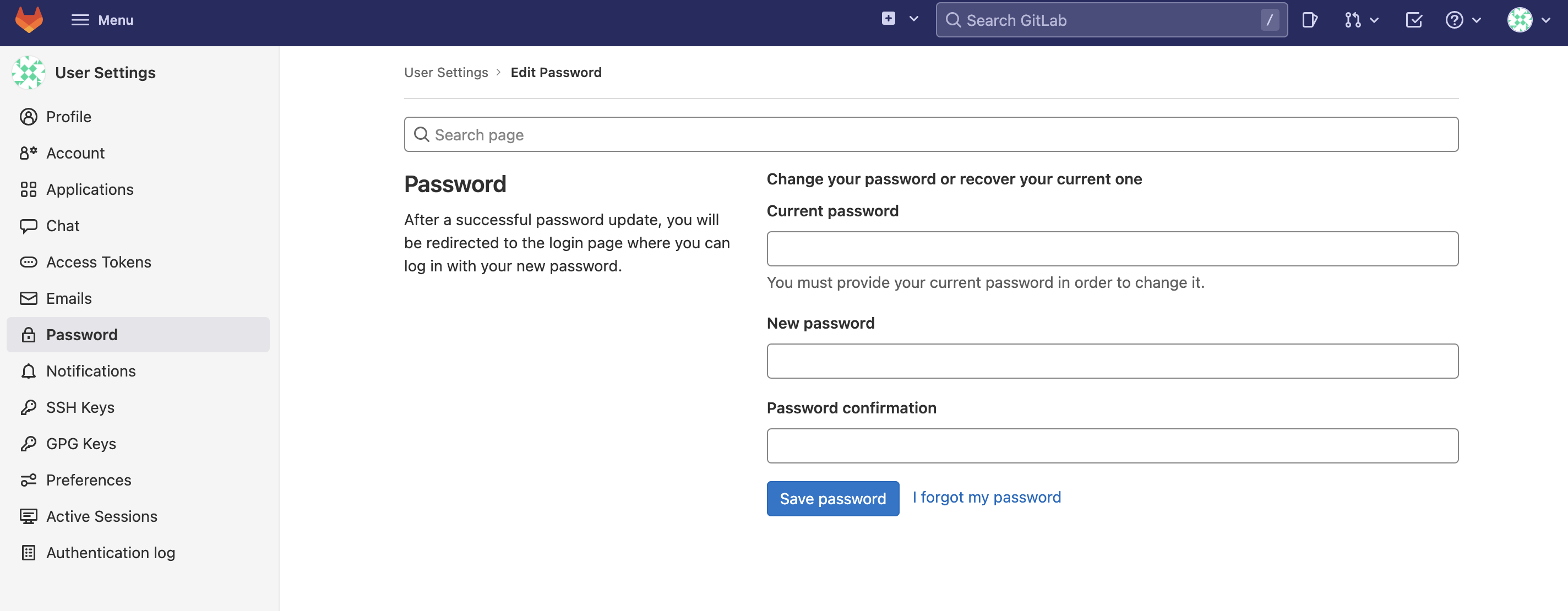The height and width of the screenshot is (611, 1568).
Task: Click the Account icon in sidebar
Action: 29,153
